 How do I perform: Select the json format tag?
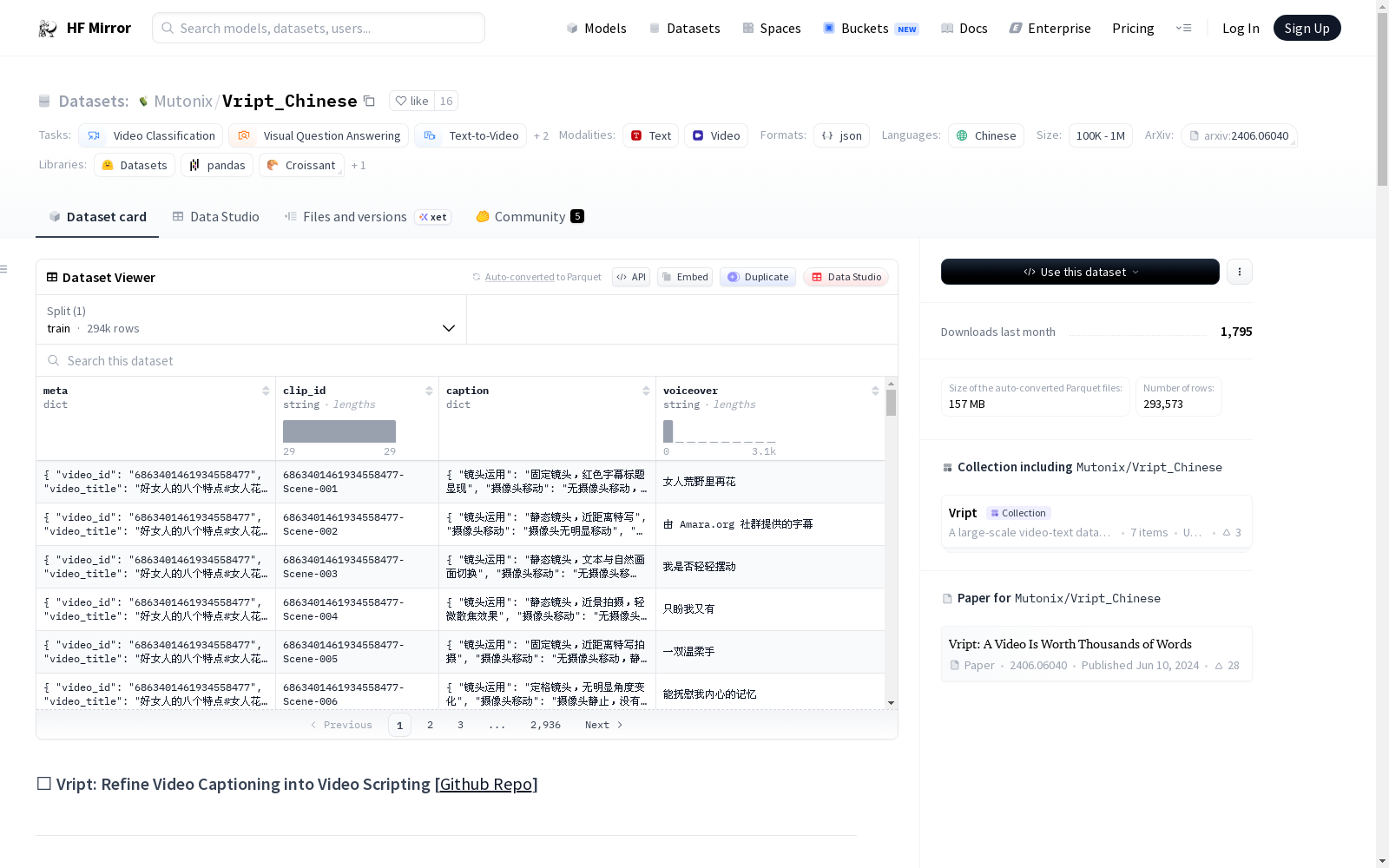841,135
